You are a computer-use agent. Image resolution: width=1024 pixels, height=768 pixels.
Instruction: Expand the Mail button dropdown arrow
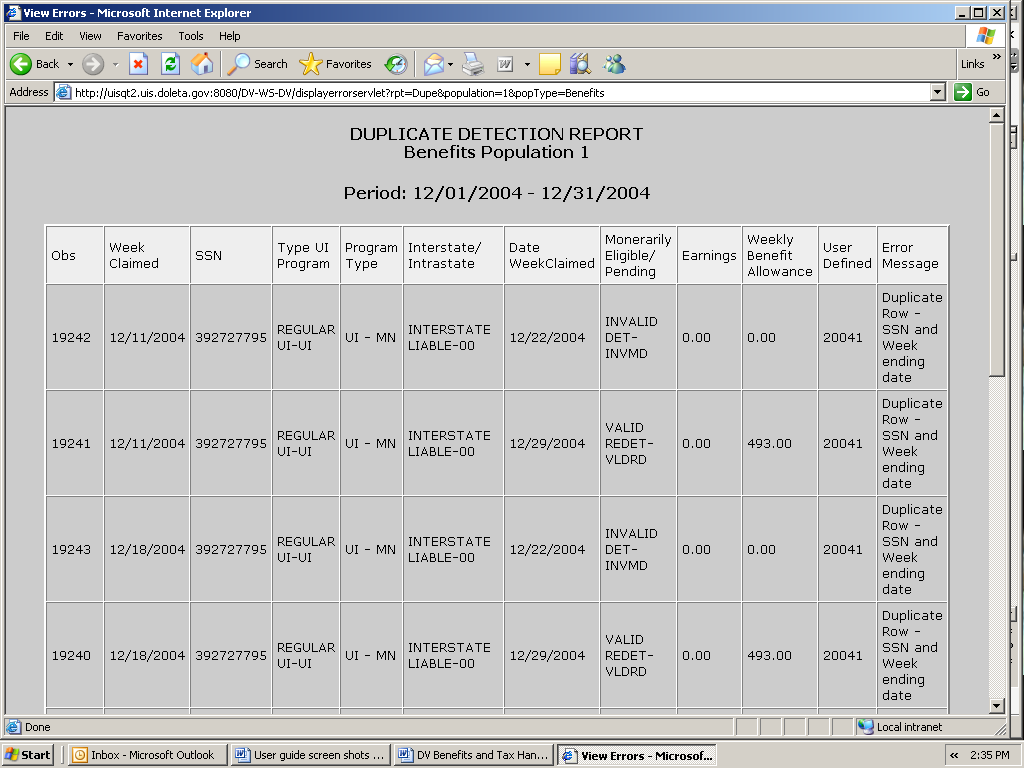451,64
